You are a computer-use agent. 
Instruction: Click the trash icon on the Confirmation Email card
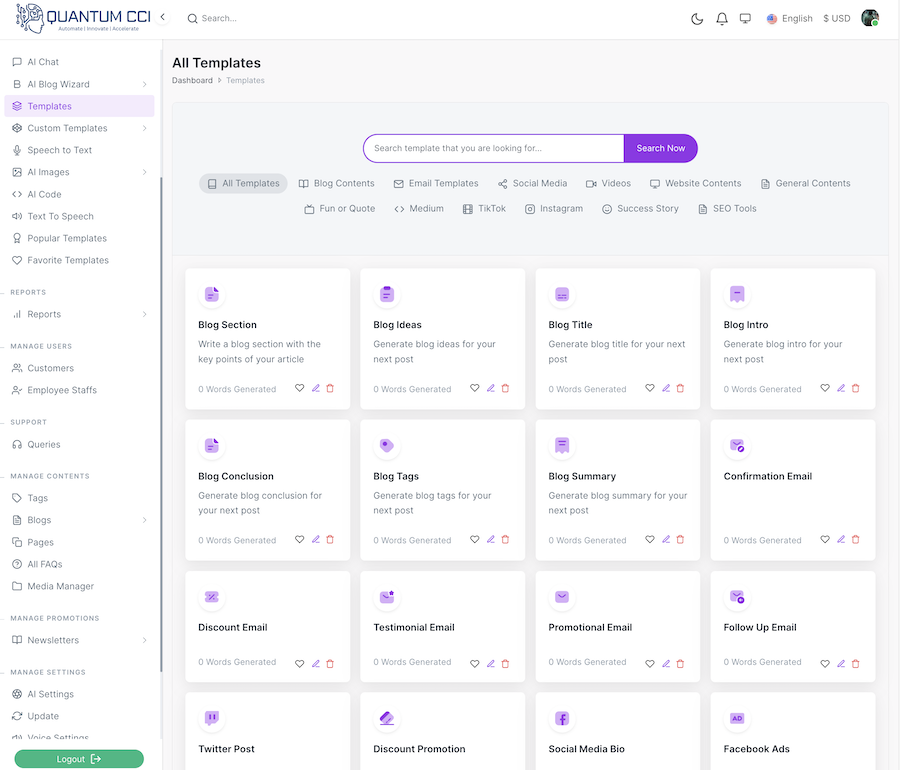point(855,539)
